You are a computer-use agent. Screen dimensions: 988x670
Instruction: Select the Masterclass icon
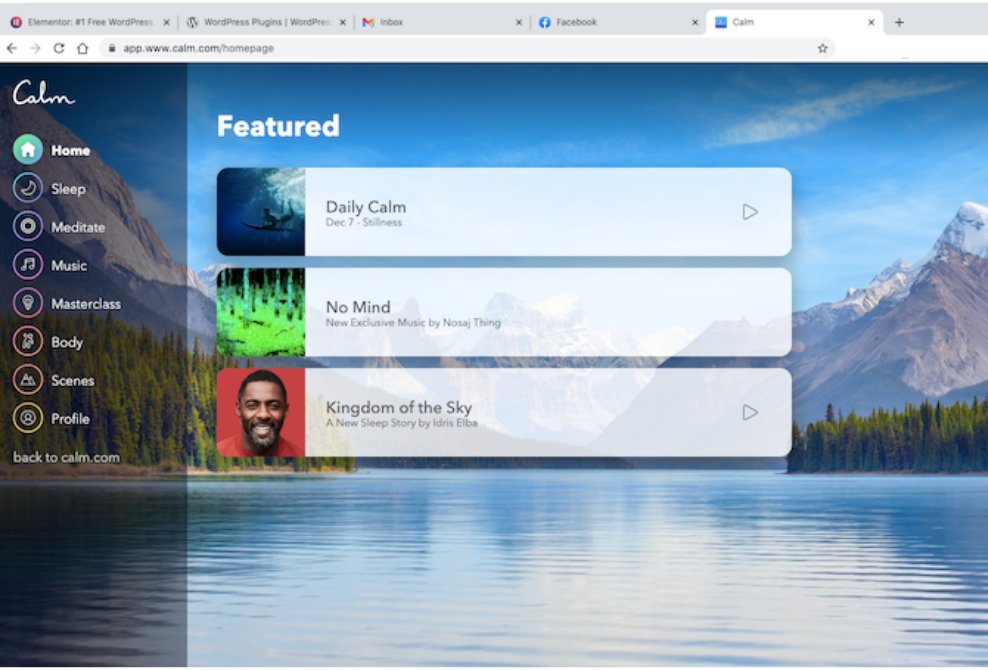pos(28,303)
